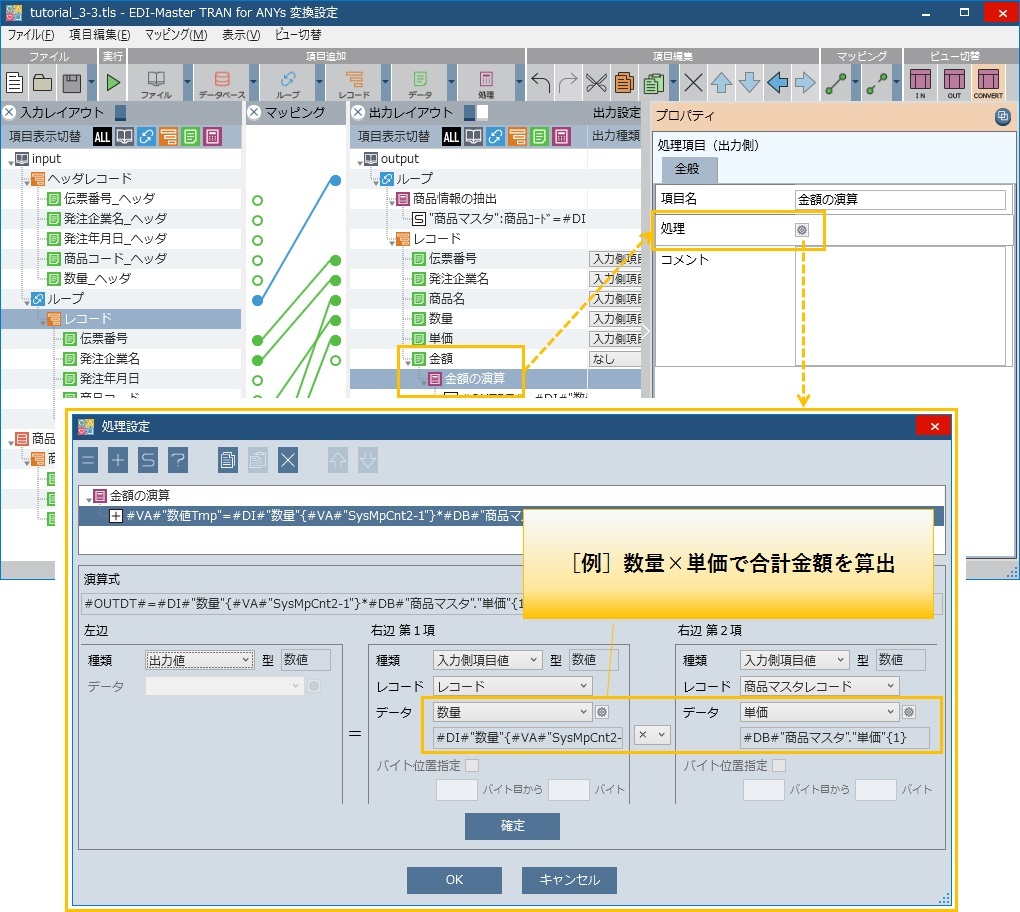
Task: Open the 左辺 種類 dropdown showing 出力値
Action: click(x=199, y=660)
